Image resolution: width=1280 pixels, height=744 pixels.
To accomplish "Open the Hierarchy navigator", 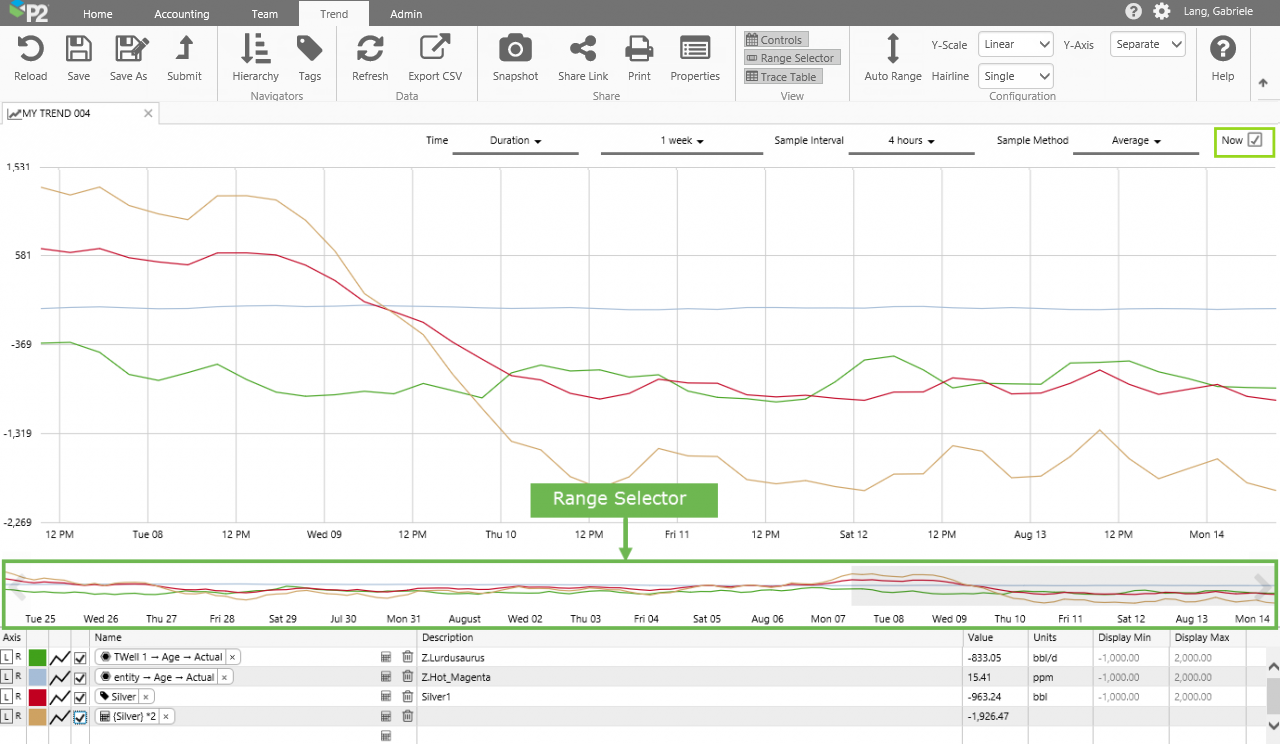I will tap(255, 49).
